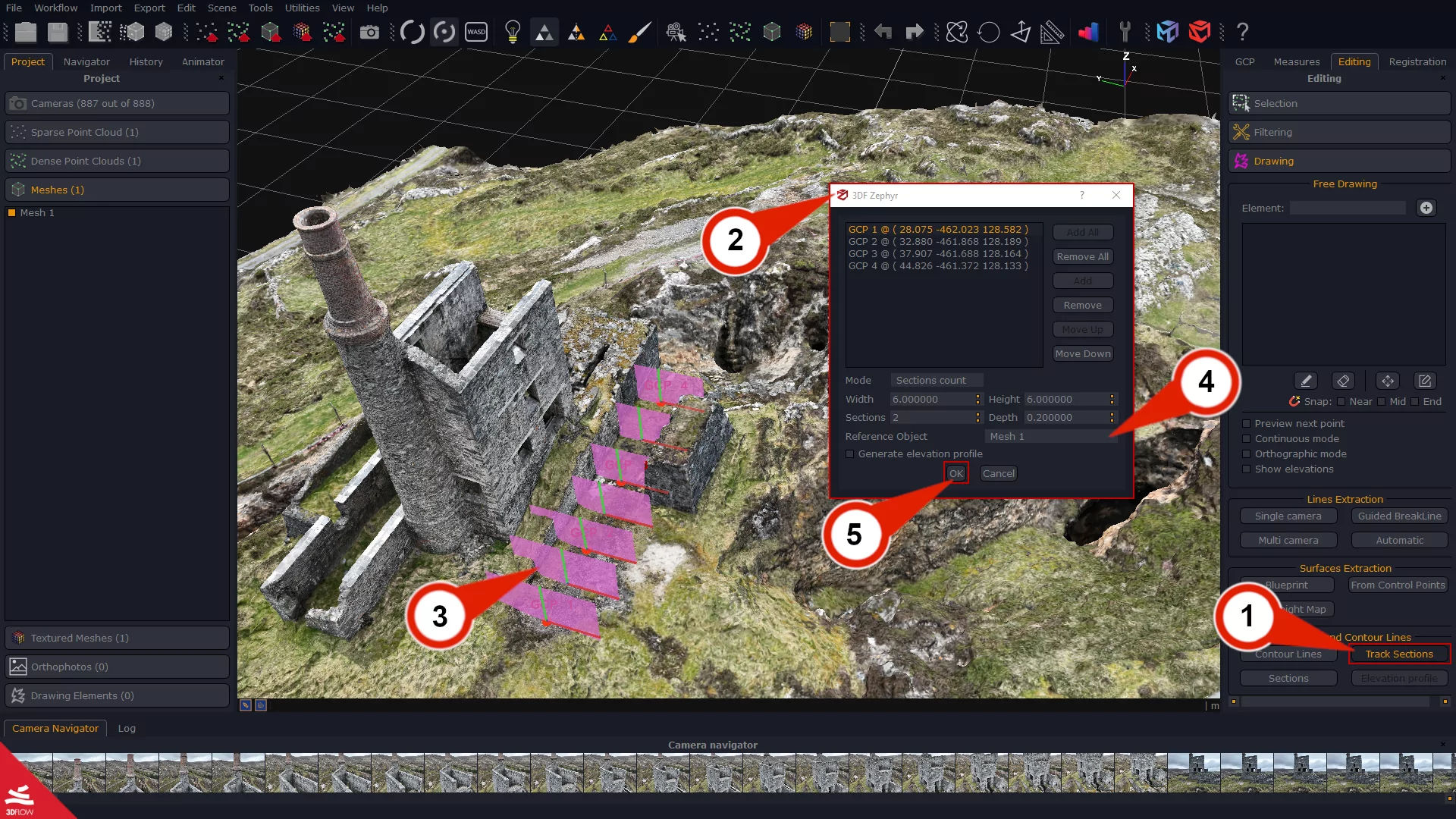Switch to the Navigator tab
The height and width of the screenshot is (819, 1456).
pos(86,61)
